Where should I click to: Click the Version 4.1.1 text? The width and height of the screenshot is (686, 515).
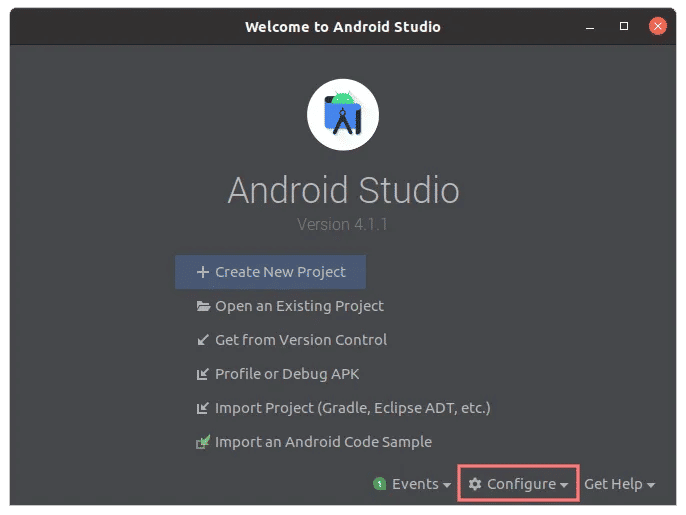tap(343, 224)
